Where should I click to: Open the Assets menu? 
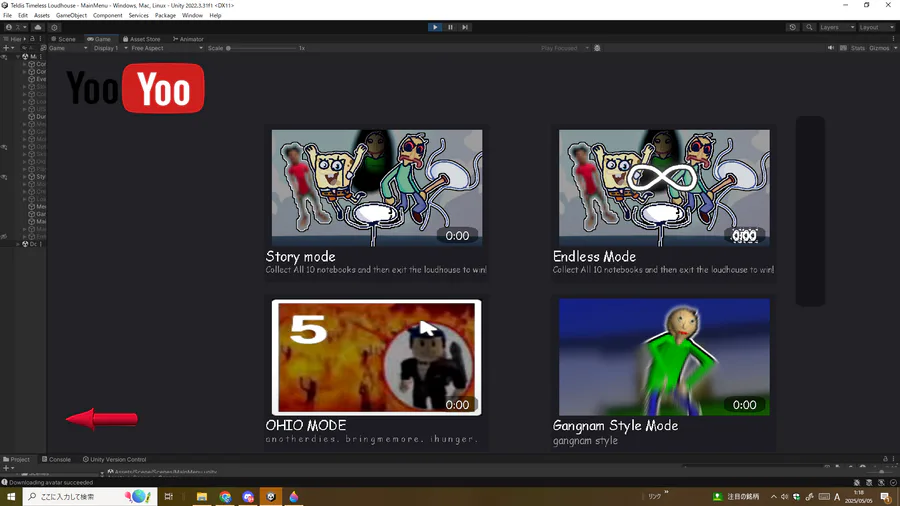click(42, 15)
